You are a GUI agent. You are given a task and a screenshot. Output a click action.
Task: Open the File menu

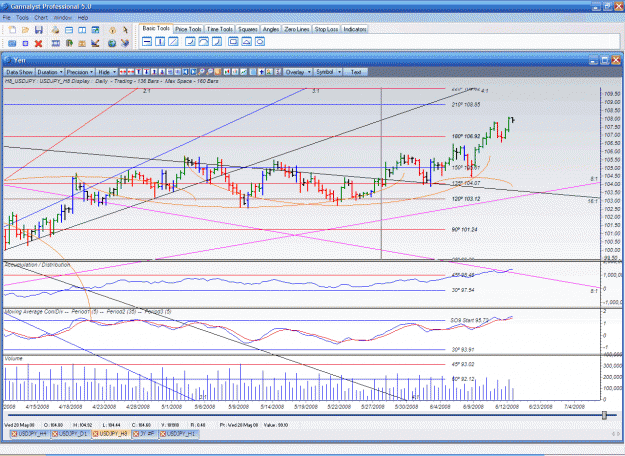pos(7,18)
